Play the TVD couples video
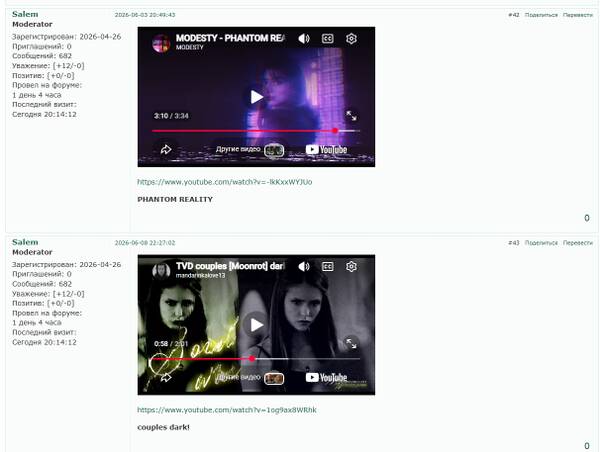This screenshot has width=600, height=452. pos(256,325)
